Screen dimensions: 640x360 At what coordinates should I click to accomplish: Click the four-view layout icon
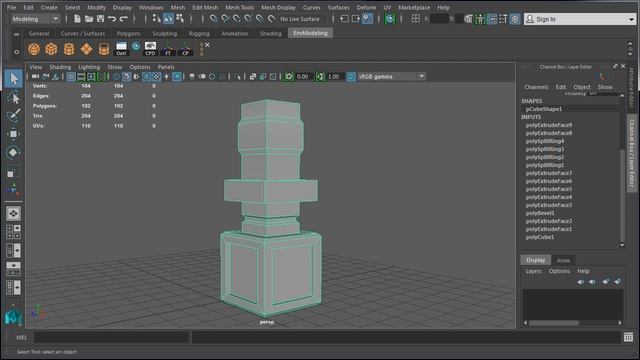coord(13,232)
